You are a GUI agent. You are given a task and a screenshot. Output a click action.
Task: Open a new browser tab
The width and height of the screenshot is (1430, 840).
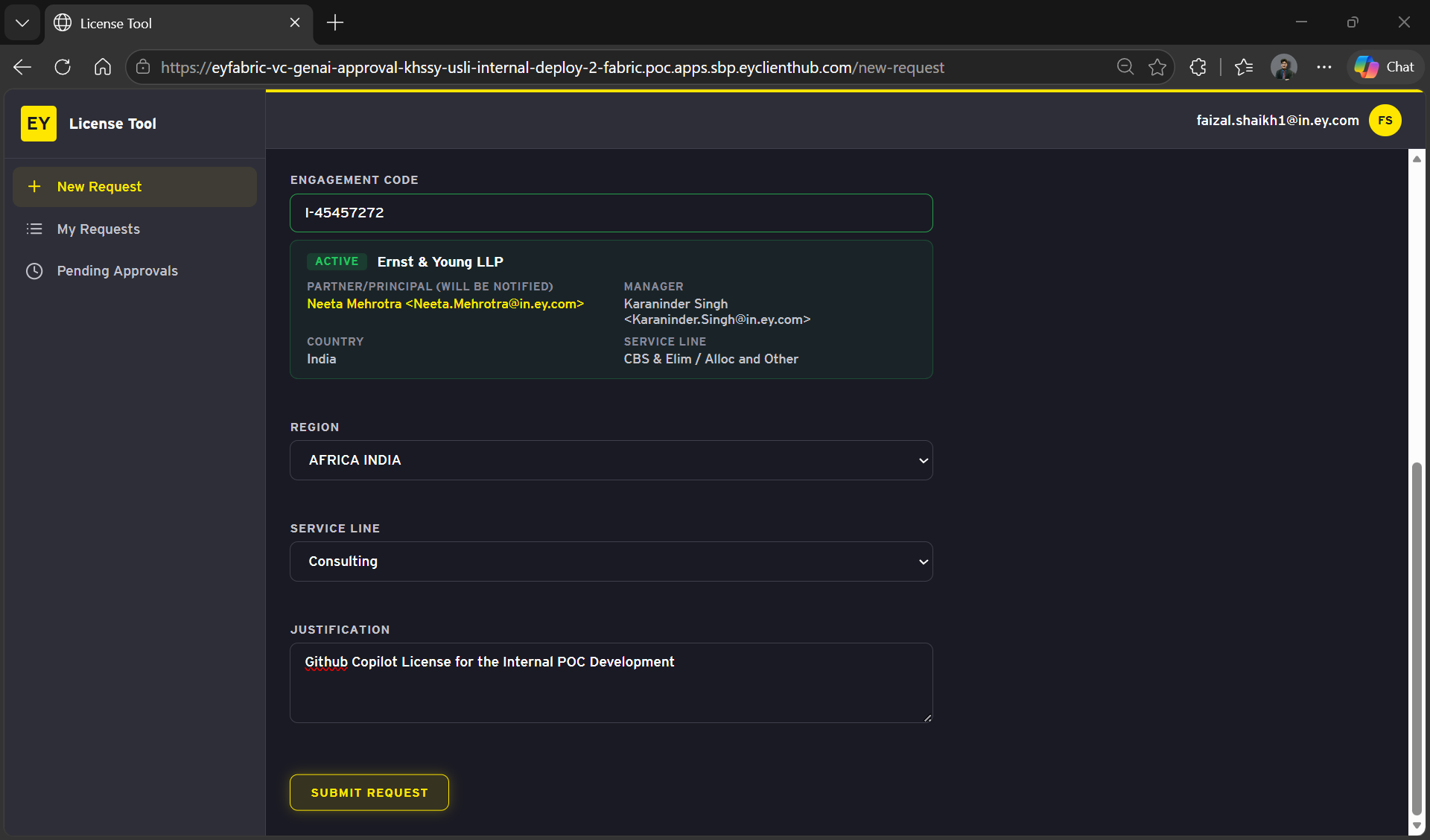coord(335,22)
